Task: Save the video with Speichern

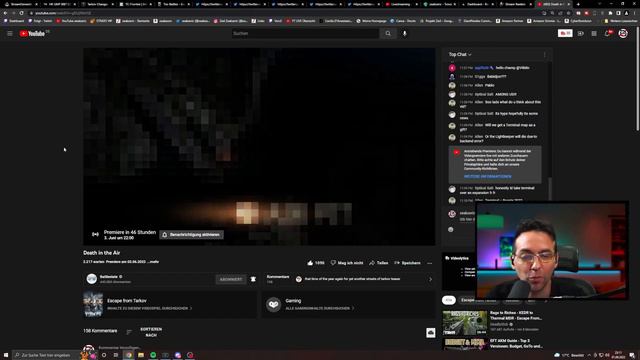Action: pyautogui.click(x=407, y=263)
